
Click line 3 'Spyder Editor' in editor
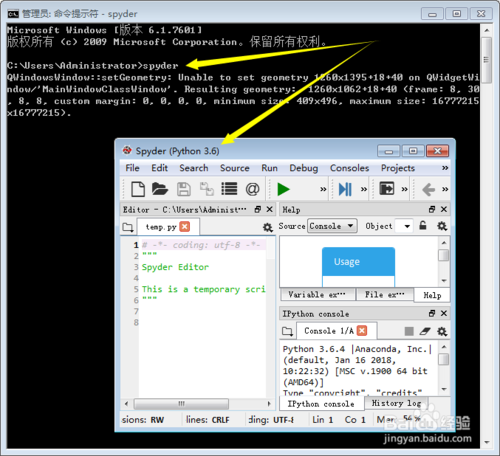(x=175, y=267)
